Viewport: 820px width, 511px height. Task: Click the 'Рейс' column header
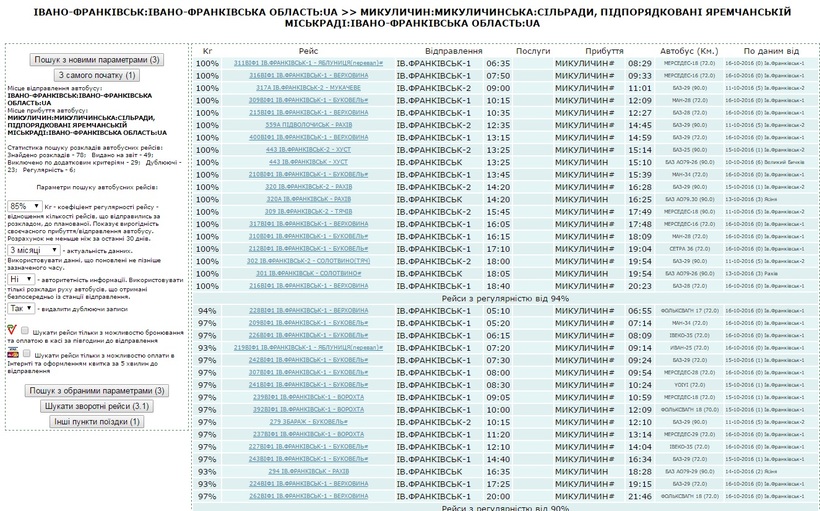308,51
